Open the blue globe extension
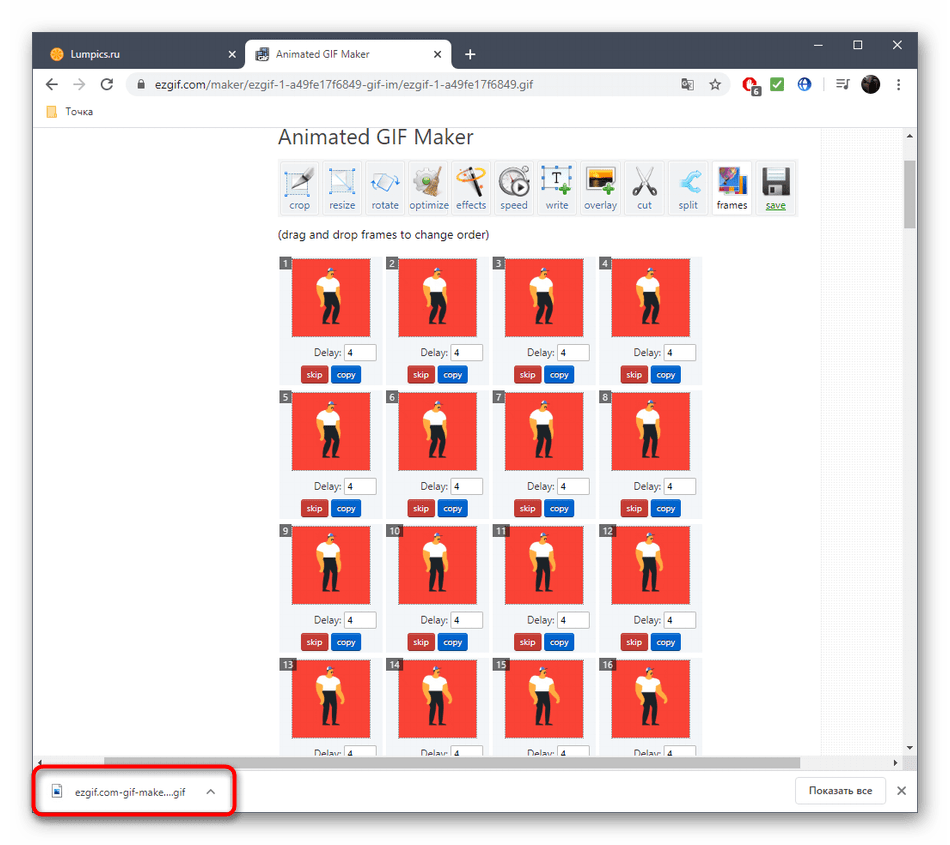The width and height of the screenshot is (950, 845). coord(804,84)
